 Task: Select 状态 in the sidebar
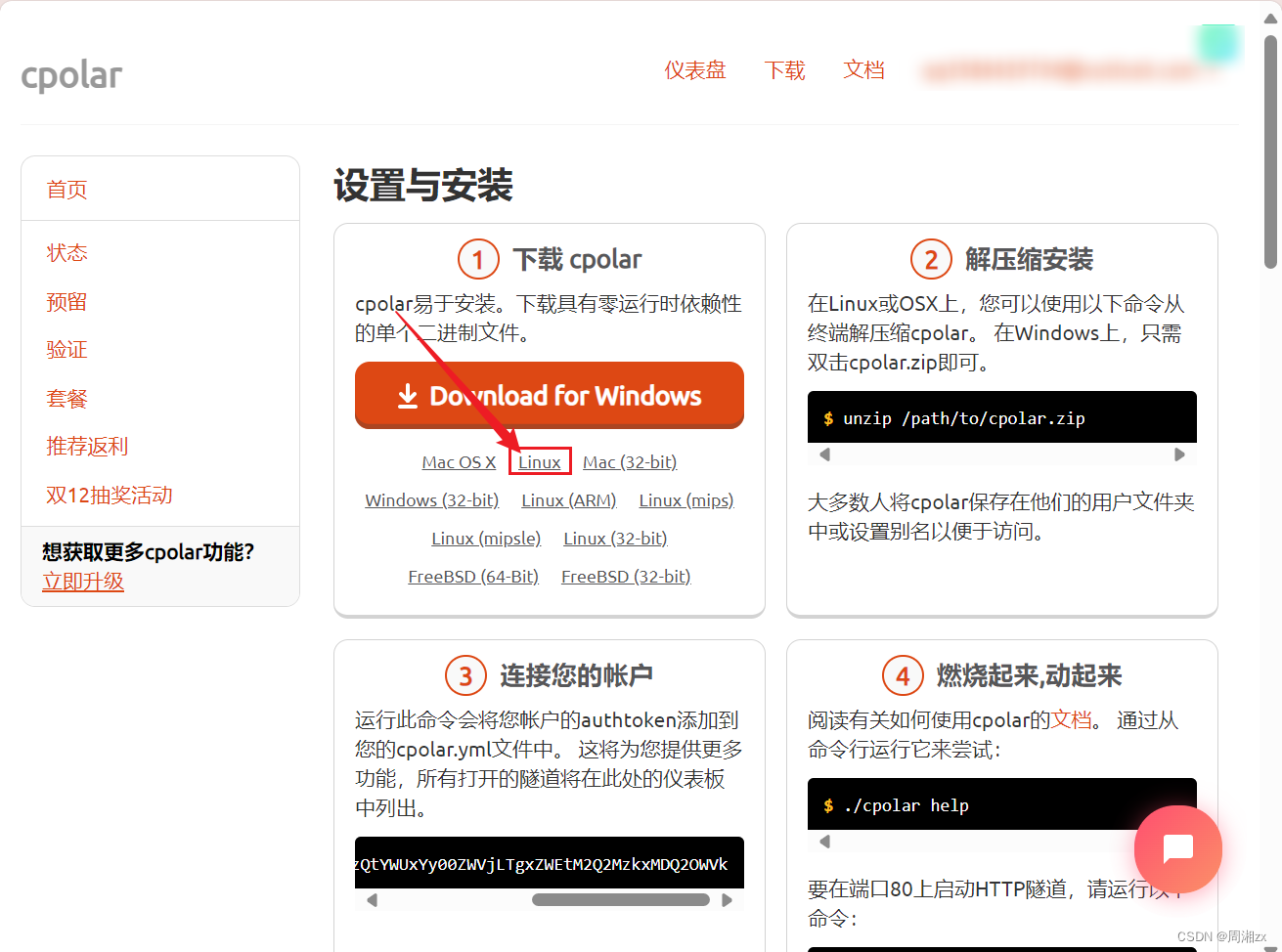(66, 252)
